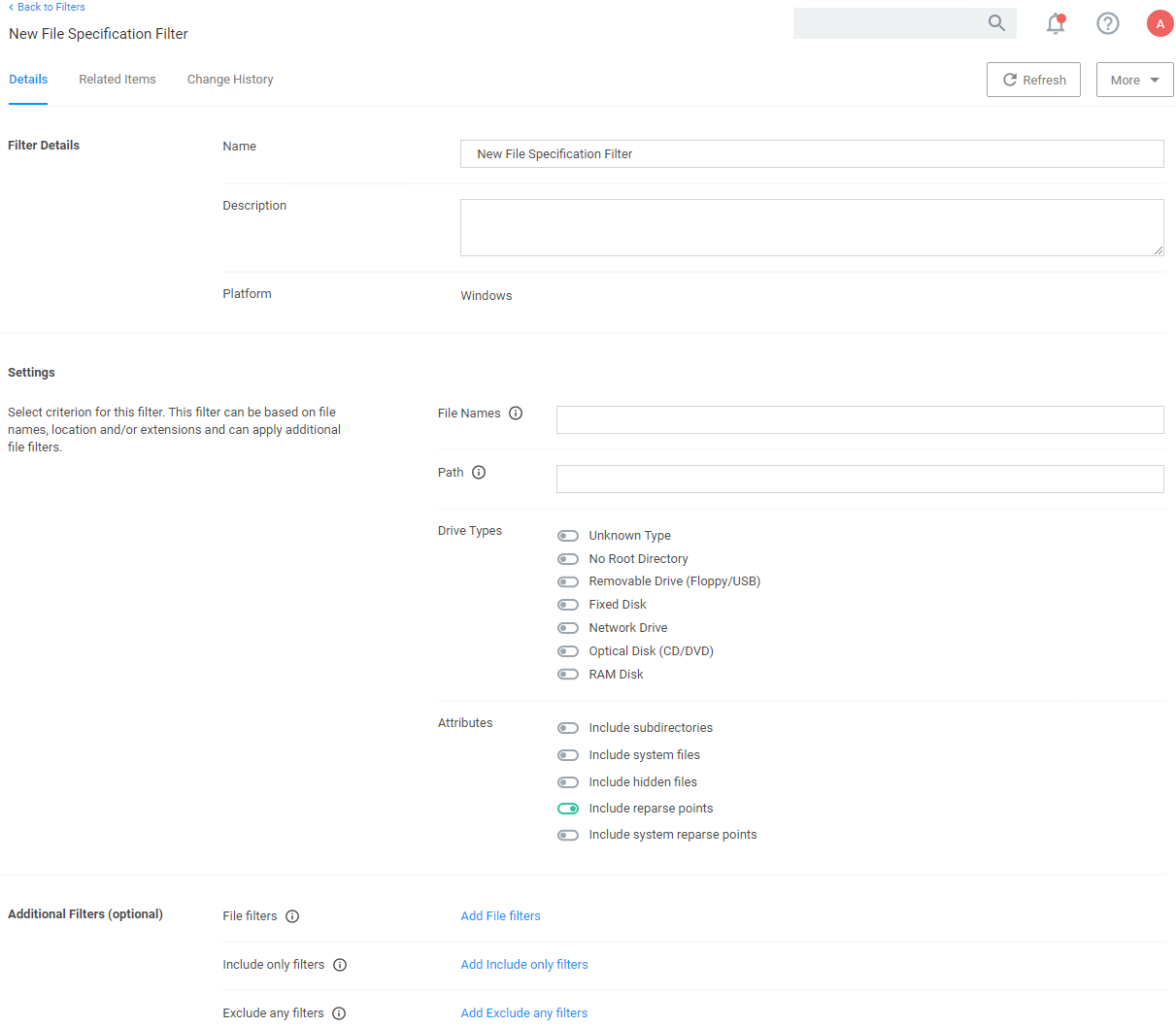The width and height of the screenshot is (1176, 1027).
Task: Toggle Removable Drive (Floppy/USB)
Action: tap(568, 581)
